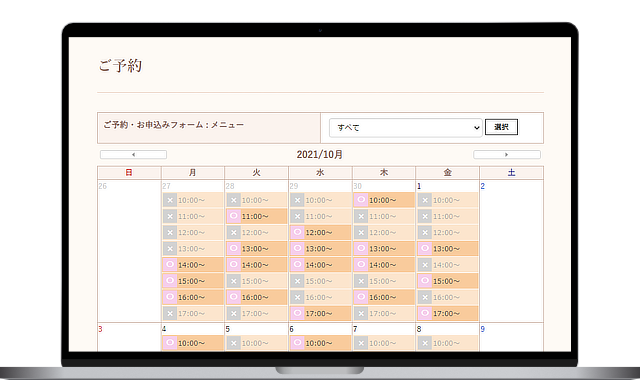Click the ご予約 page heading
The height and width of the screenshot is (380, 640).
coord(120,65)
